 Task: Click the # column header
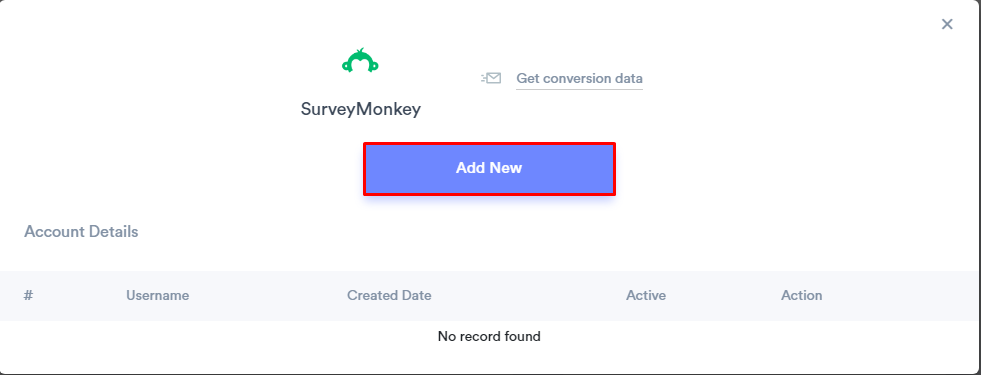pyautogui.click(x=28, y=295)
